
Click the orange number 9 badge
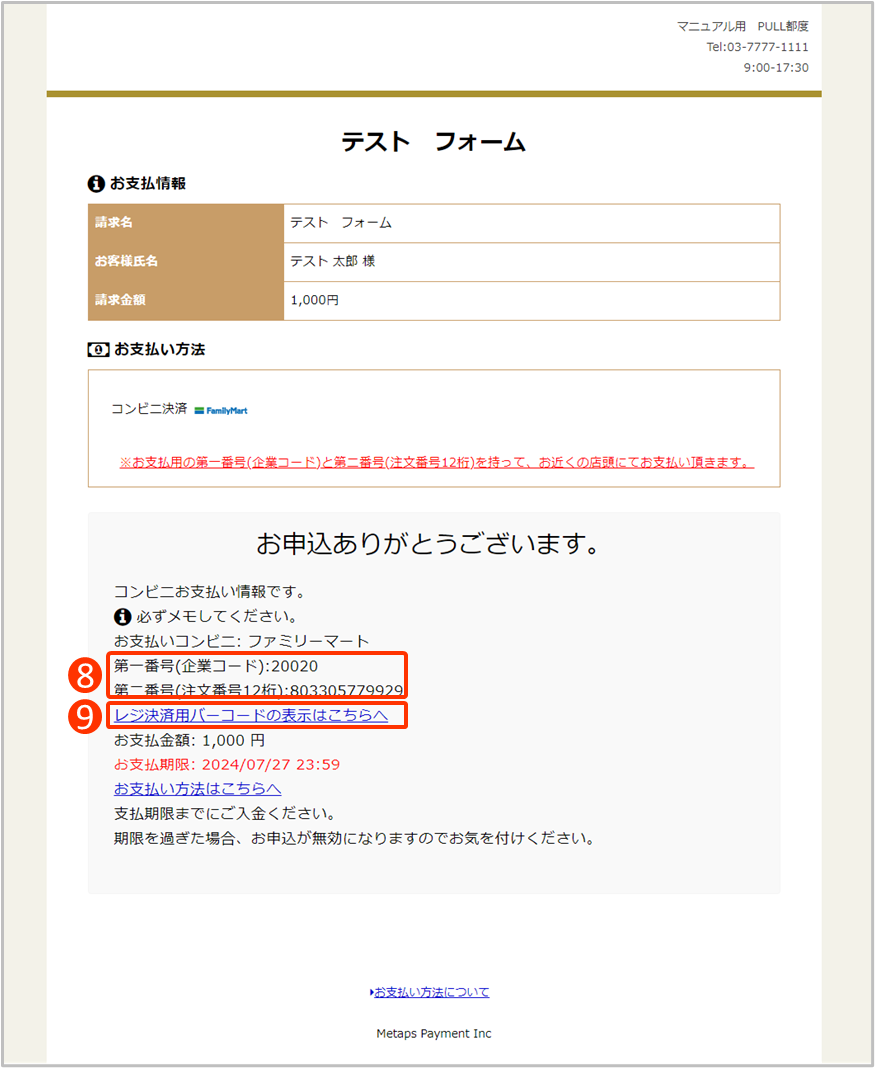pyautogui.click(x=86, y=716)
